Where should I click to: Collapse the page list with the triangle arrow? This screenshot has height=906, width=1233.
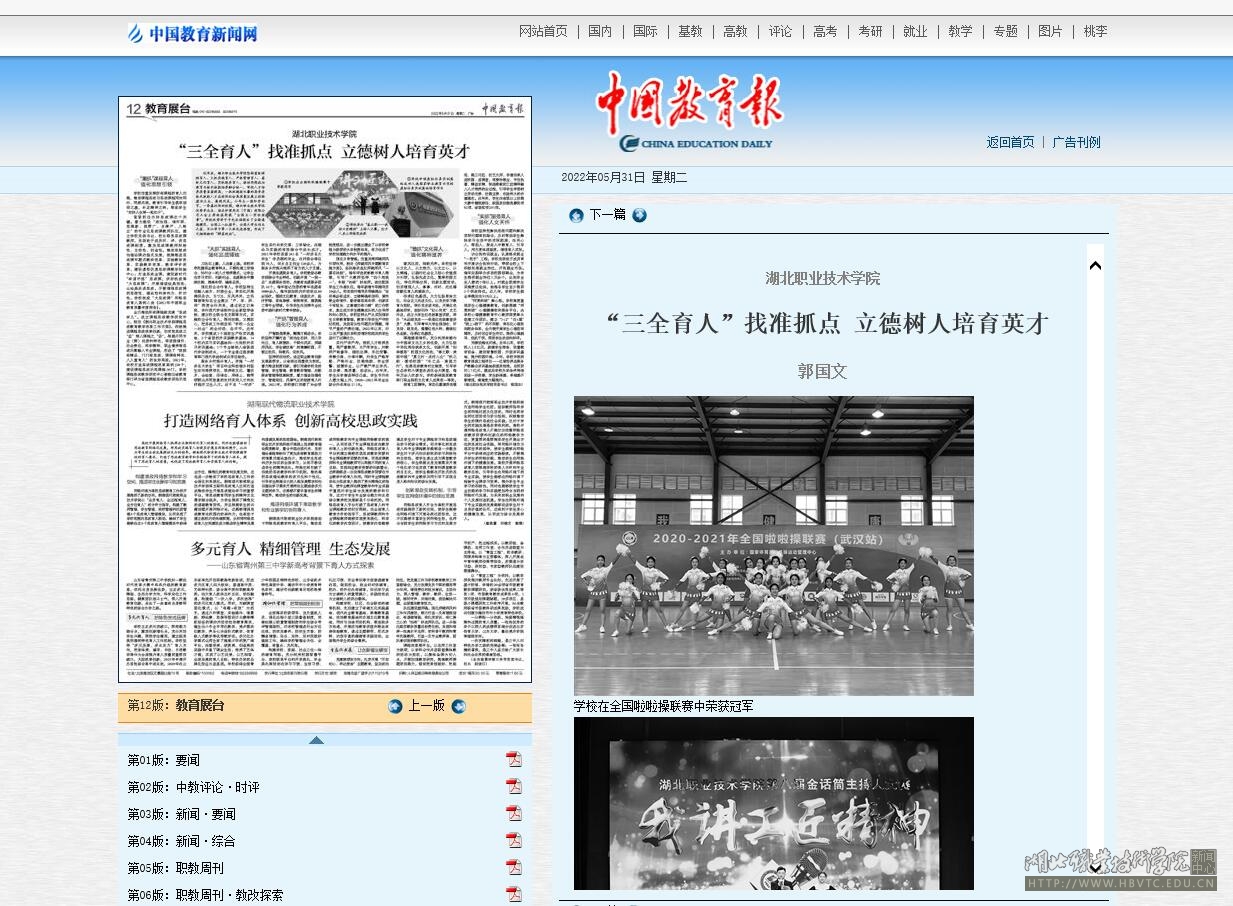pyautogui.click(x=316, y=740)
